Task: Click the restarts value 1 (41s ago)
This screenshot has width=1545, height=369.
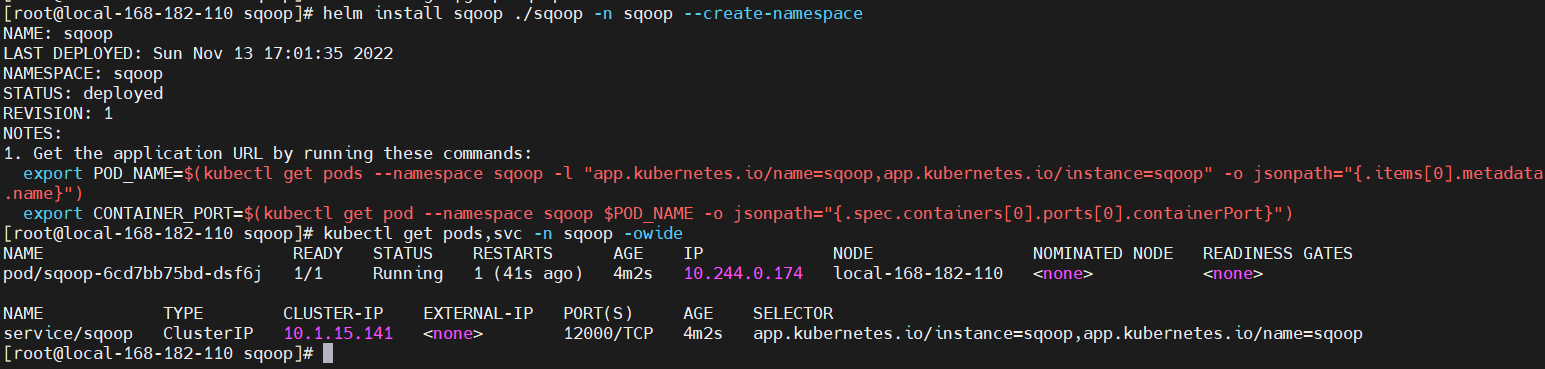Action: click(x=528, y=273)
